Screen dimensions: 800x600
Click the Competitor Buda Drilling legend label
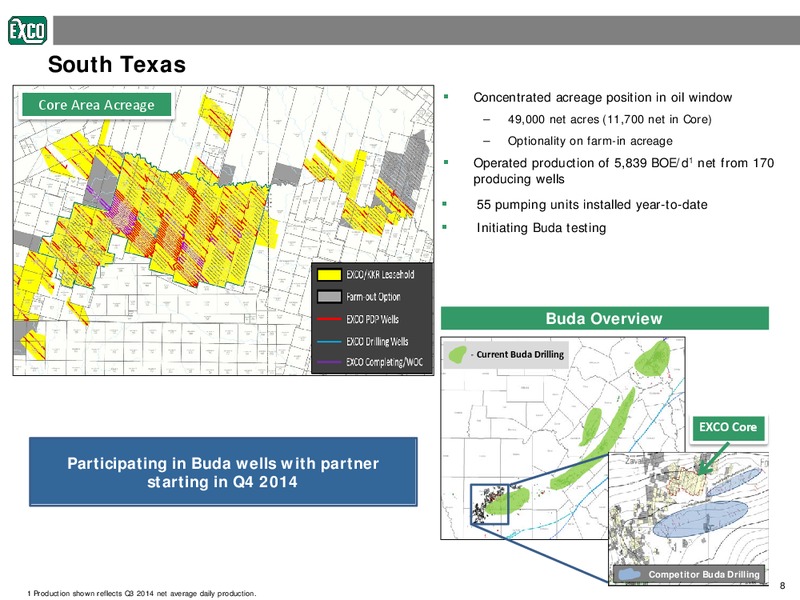[704, 574]
